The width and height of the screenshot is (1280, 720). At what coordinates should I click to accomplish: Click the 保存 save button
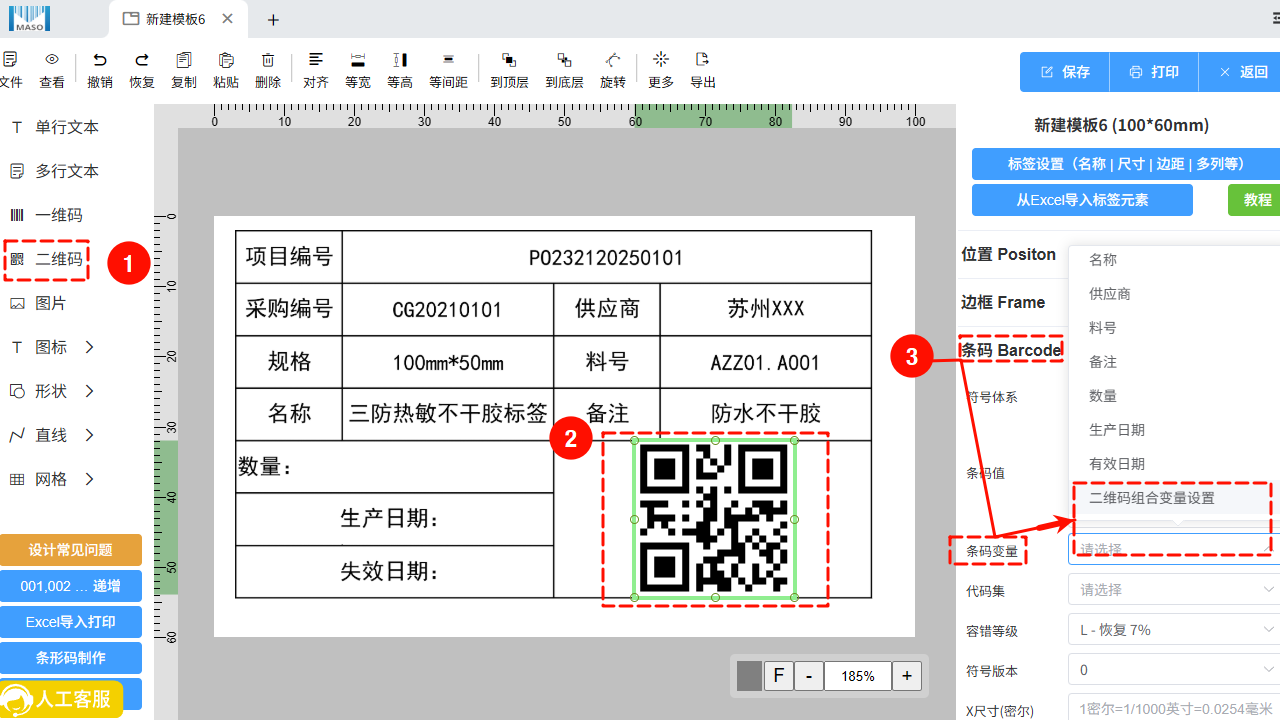(1065, 72)
